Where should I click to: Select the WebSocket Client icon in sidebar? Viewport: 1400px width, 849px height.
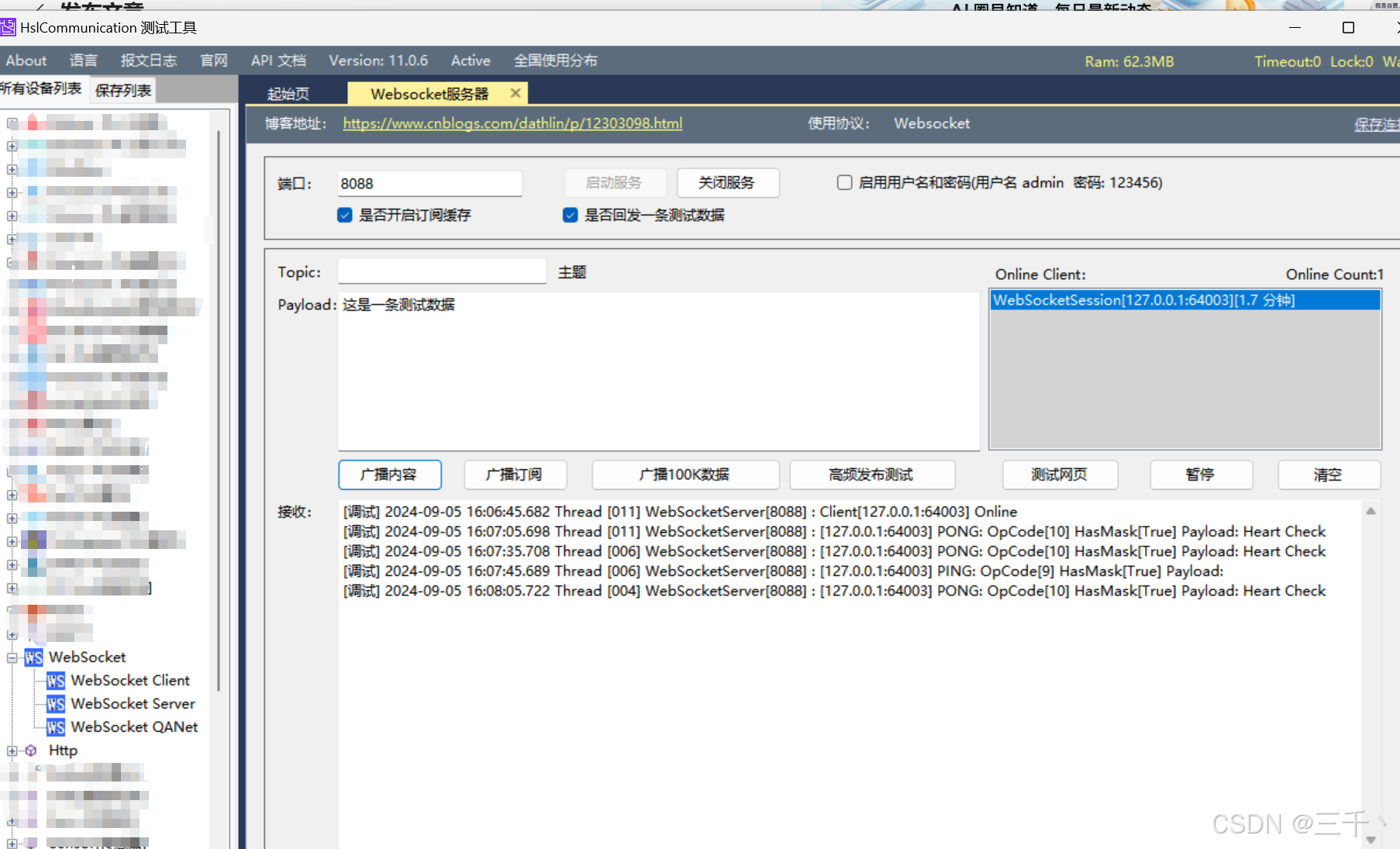click(54, 680)
